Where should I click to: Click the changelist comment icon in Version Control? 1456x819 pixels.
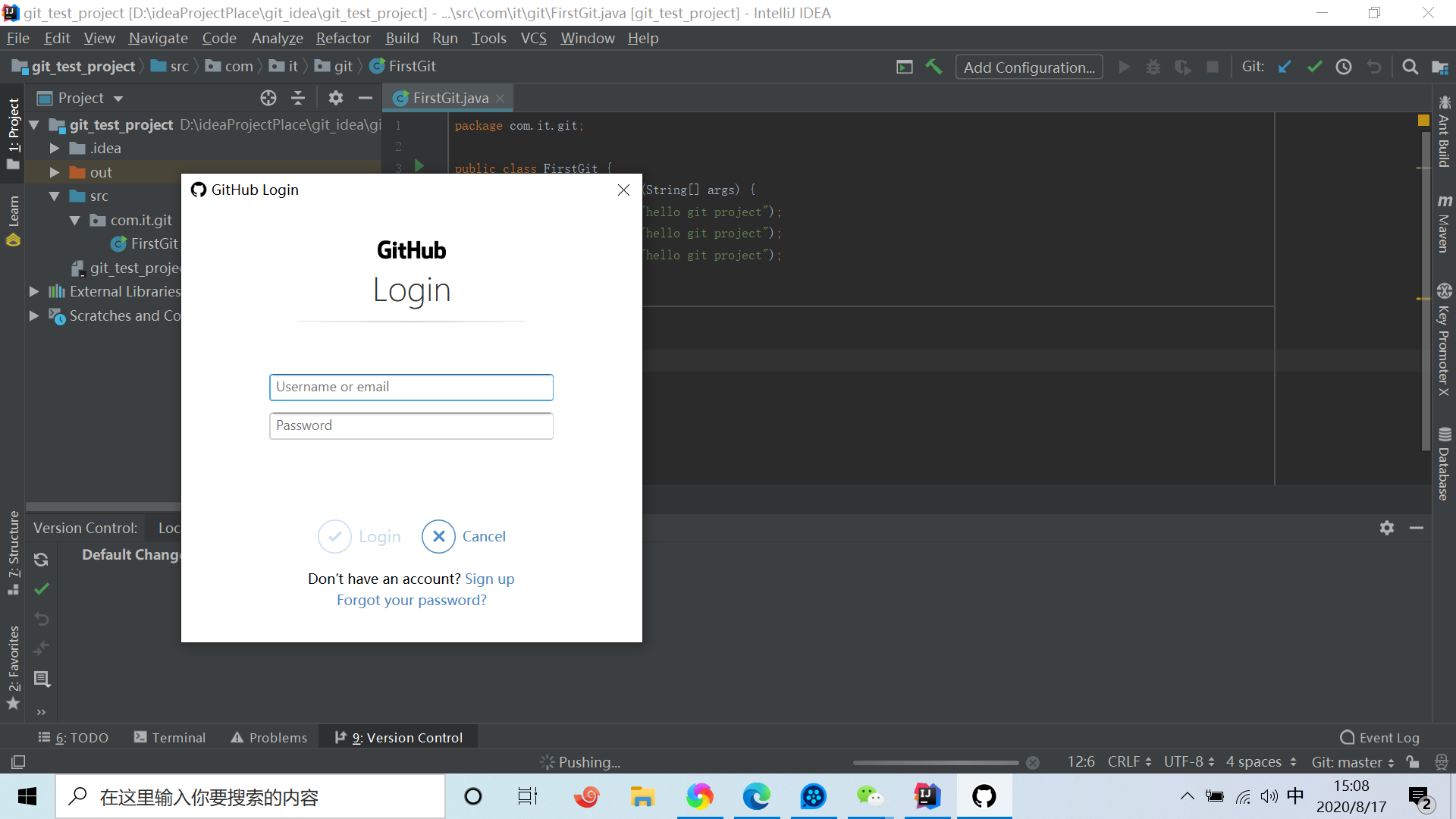coord(42,679)
